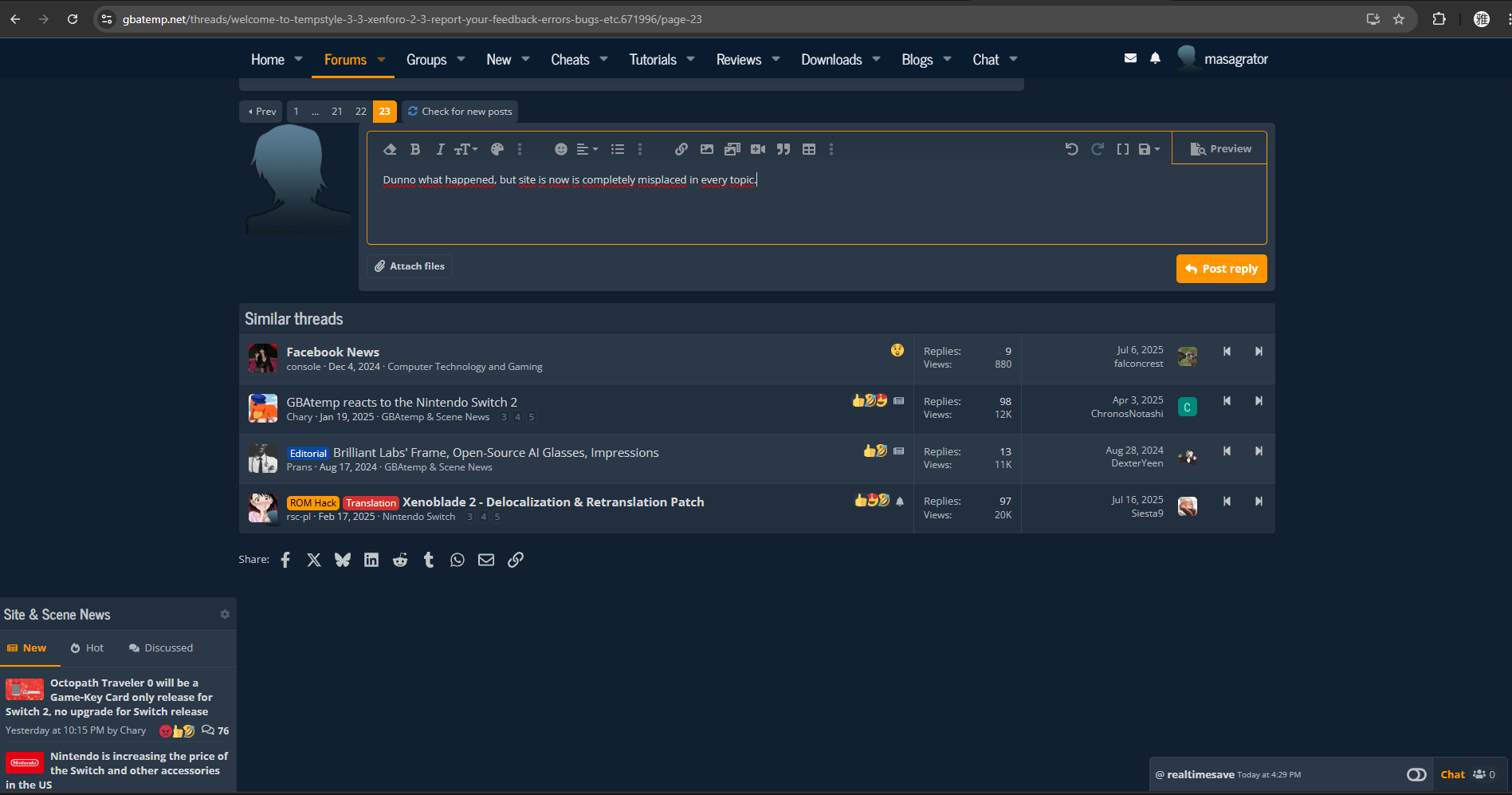Insert a smiley from the emoji icon
1512x795 pixels.
pos(561,149)
